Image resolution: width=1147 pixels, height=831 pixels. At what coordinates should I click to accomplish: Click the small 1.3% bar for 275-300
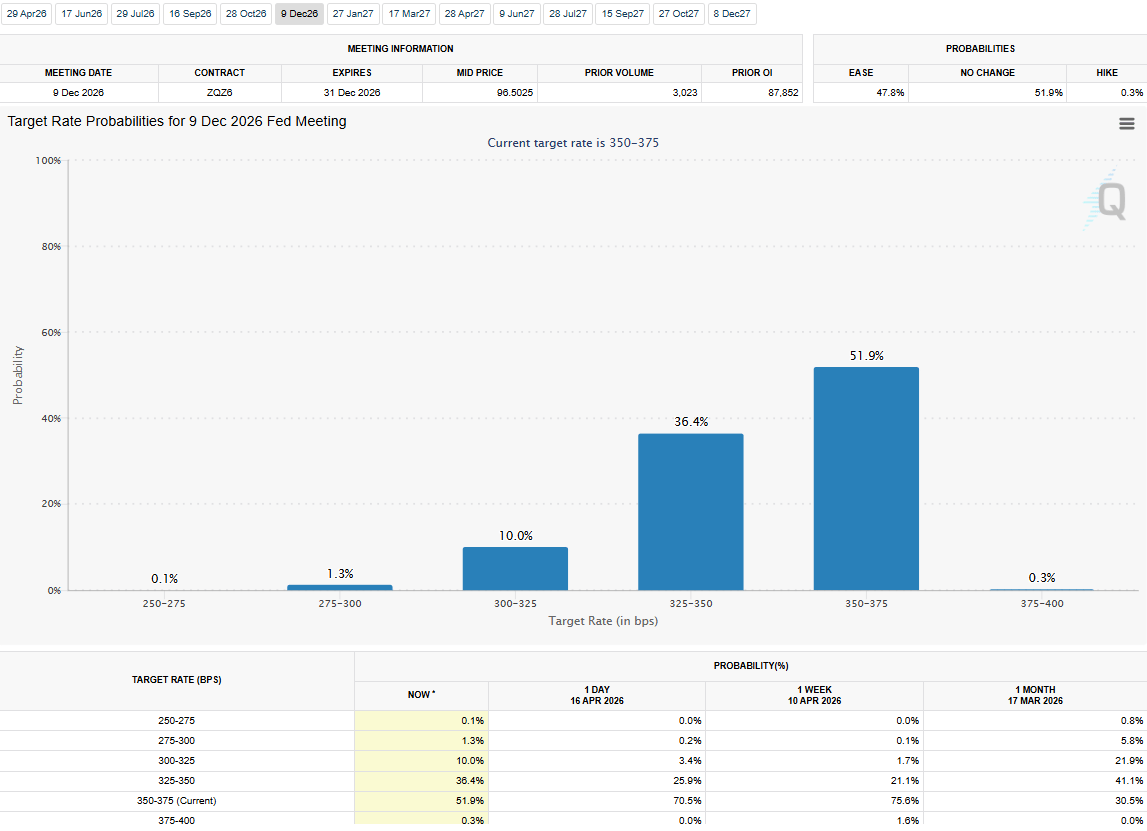click(340, 587)
